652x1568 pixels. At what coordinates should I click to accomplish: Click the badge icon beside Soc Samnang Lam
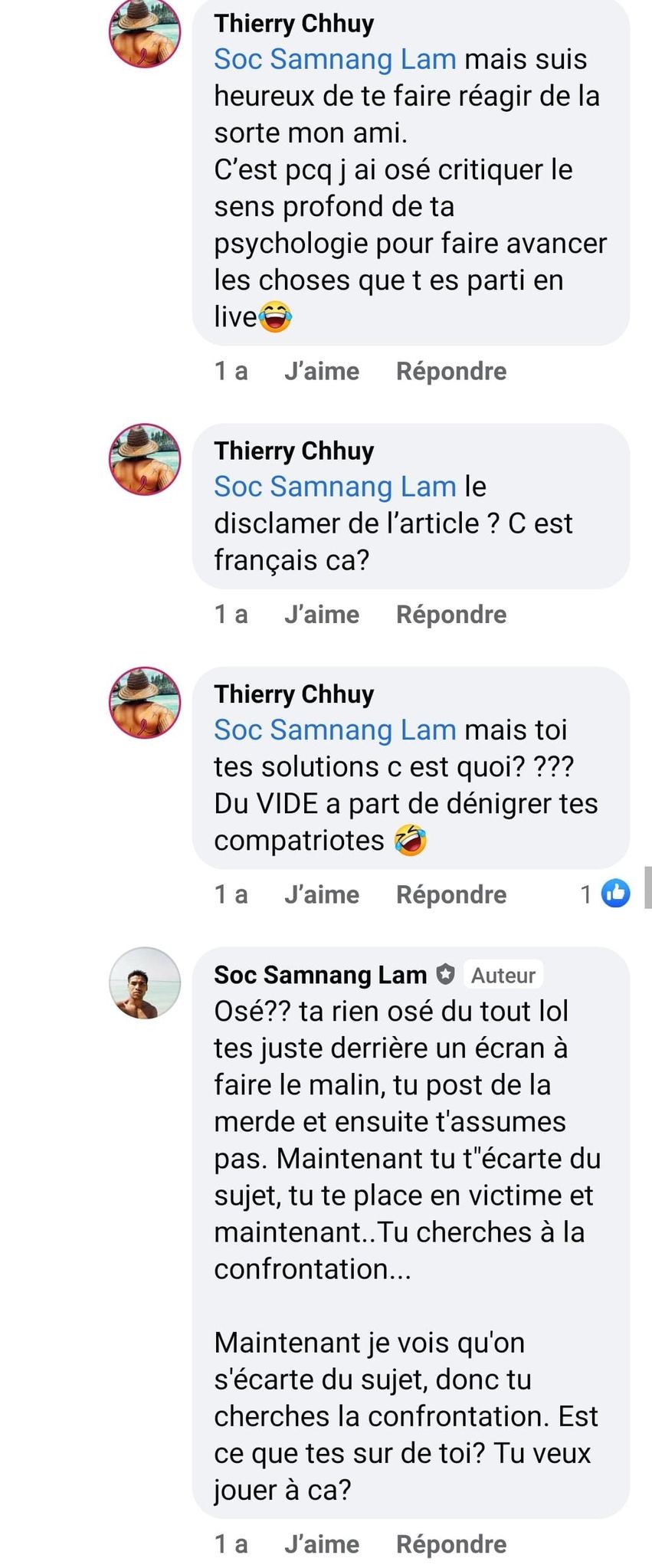pyautogui.click(x=445, y=975)
